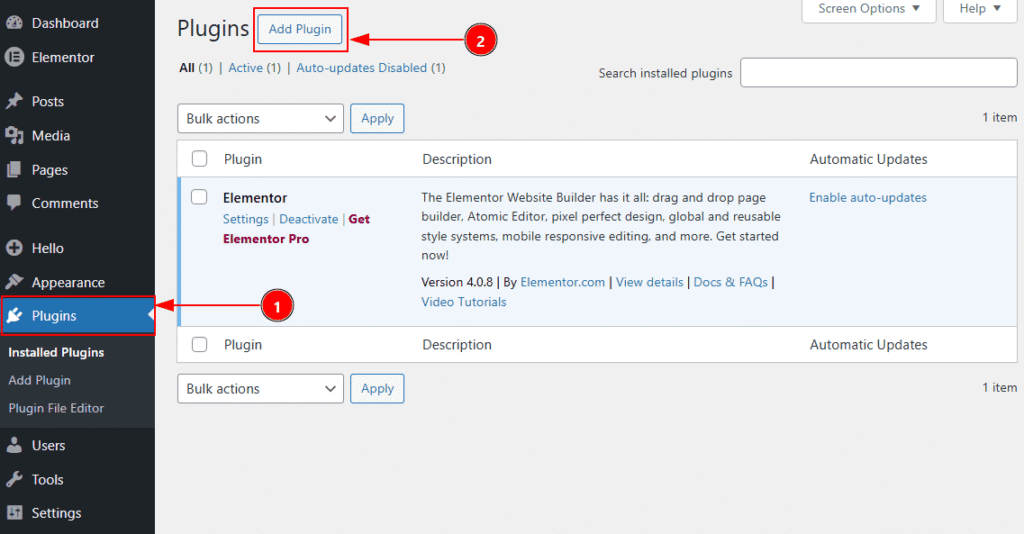
Task: Open the top Bulk actions dropdown
Action: tap(261, 118)
